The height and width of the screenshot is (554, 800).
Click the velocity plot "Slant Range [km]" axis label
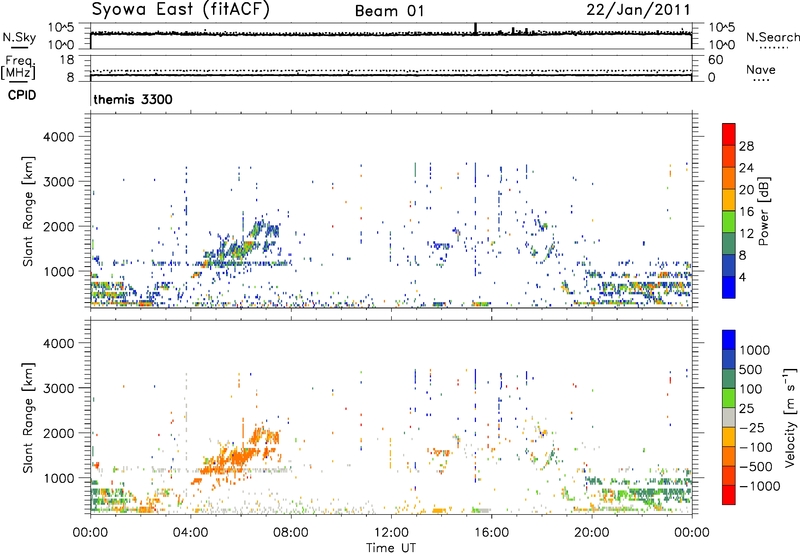coord(28,418)
